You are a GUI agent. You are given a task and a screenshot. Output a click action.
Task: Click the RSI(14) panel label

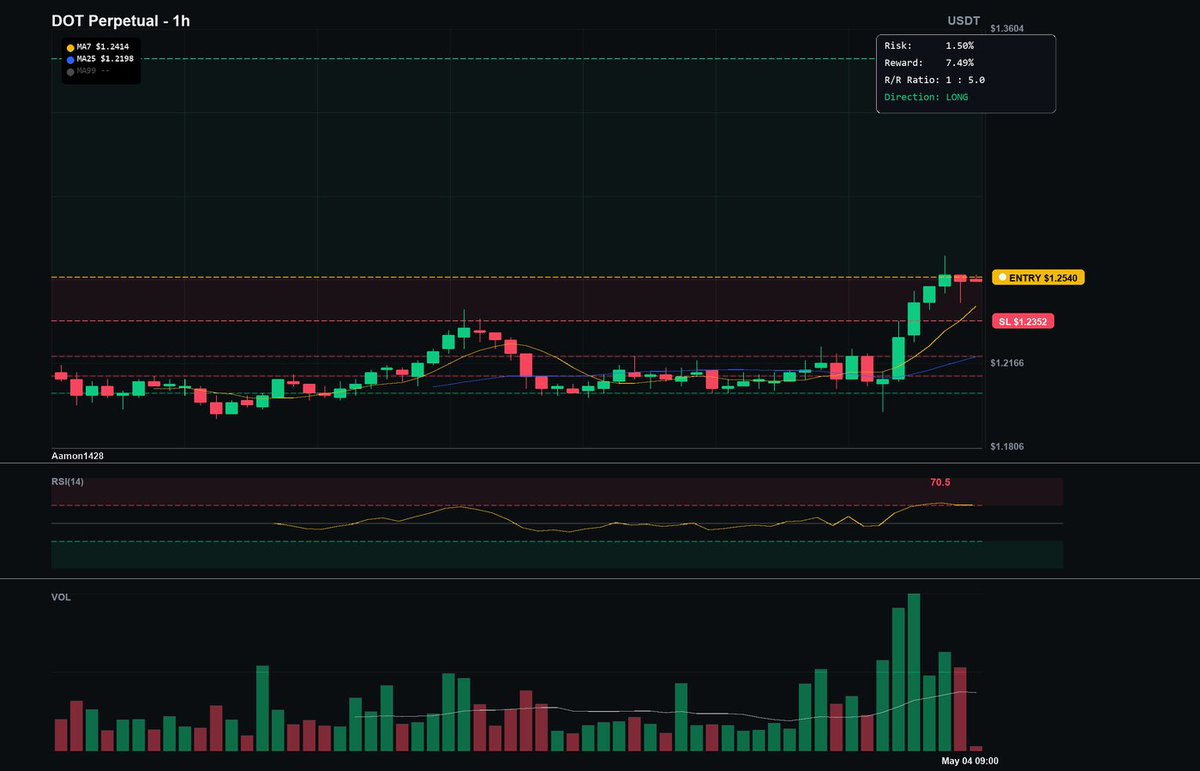pyautogui.click(x=68, y=482)
